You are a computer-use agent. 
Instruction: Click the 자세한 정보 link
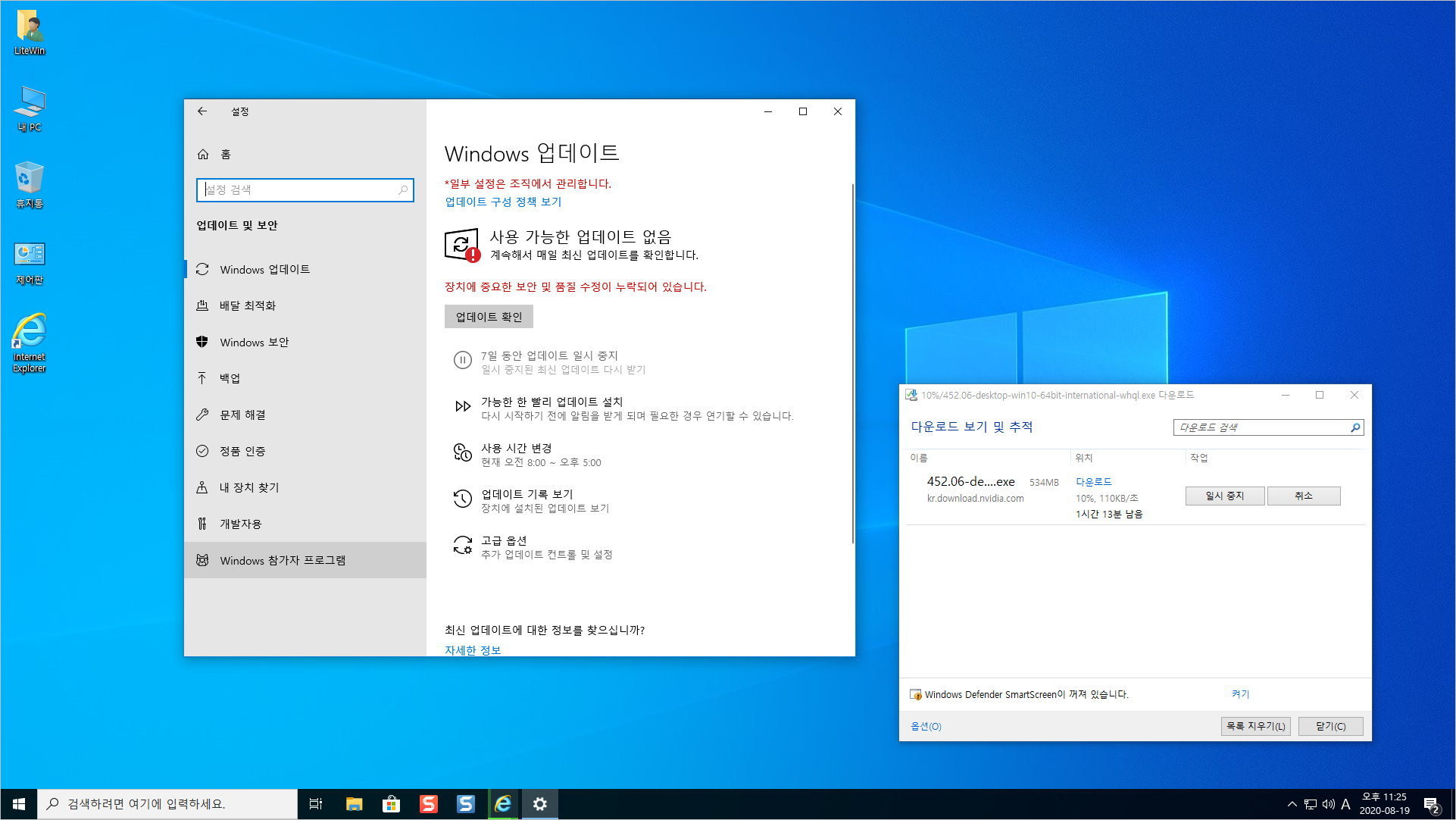click(x=473, y=650)
